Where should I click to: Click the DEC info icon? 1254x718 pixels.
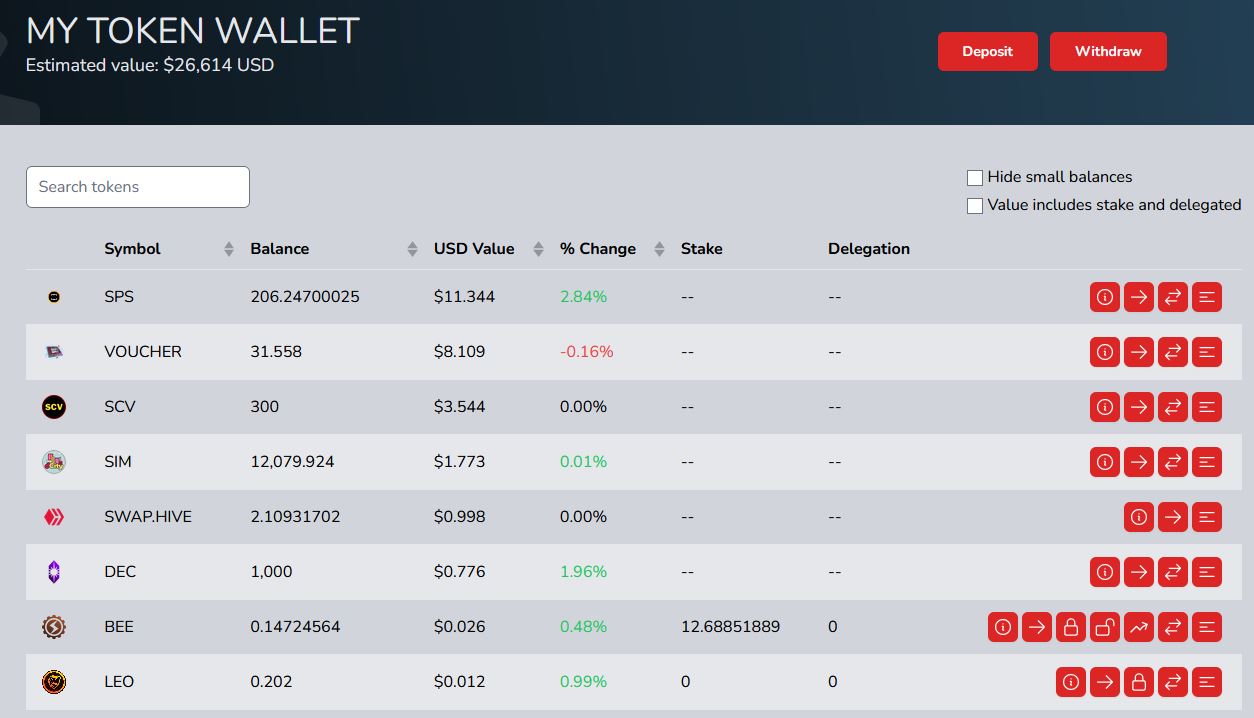coord(1105,572)
